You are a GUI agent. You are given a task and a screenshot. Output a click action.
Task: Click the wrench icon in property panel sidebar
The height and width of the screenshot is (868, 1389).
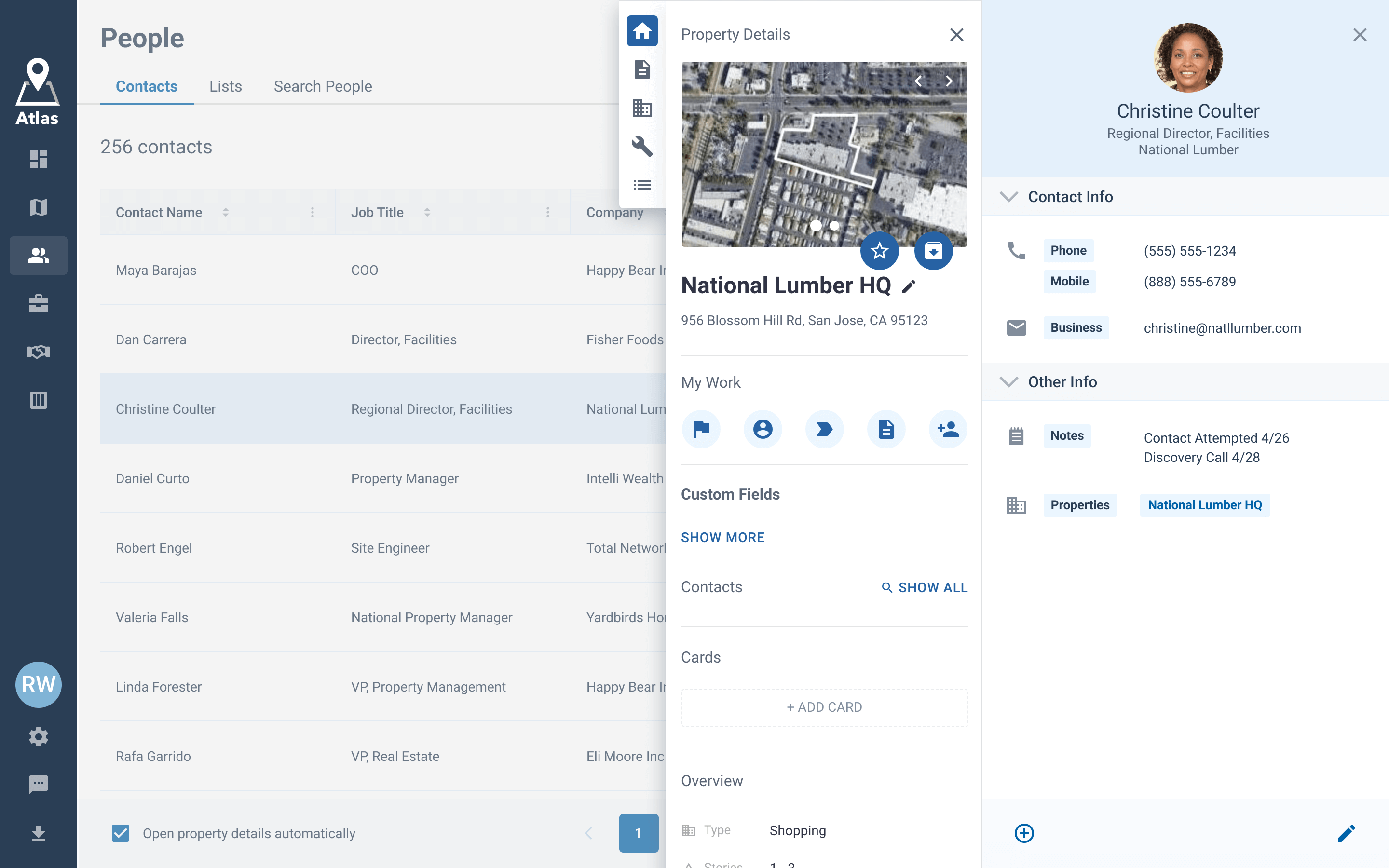642,147
